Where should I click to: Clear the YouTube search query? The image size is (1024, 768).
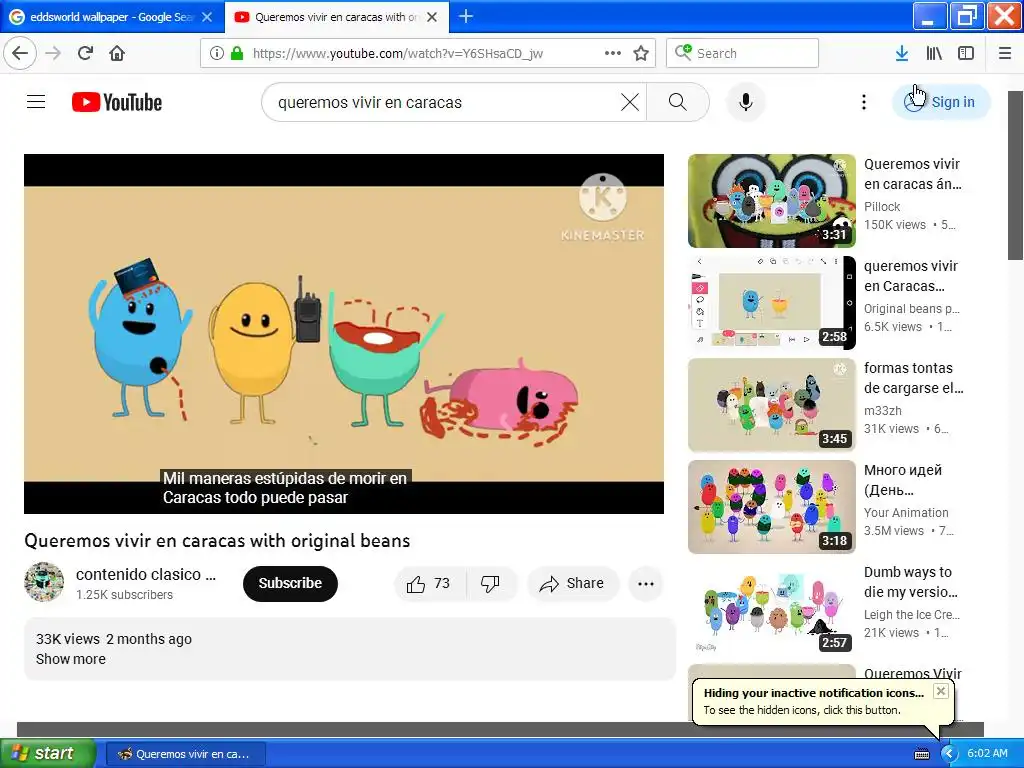[630, 102]
